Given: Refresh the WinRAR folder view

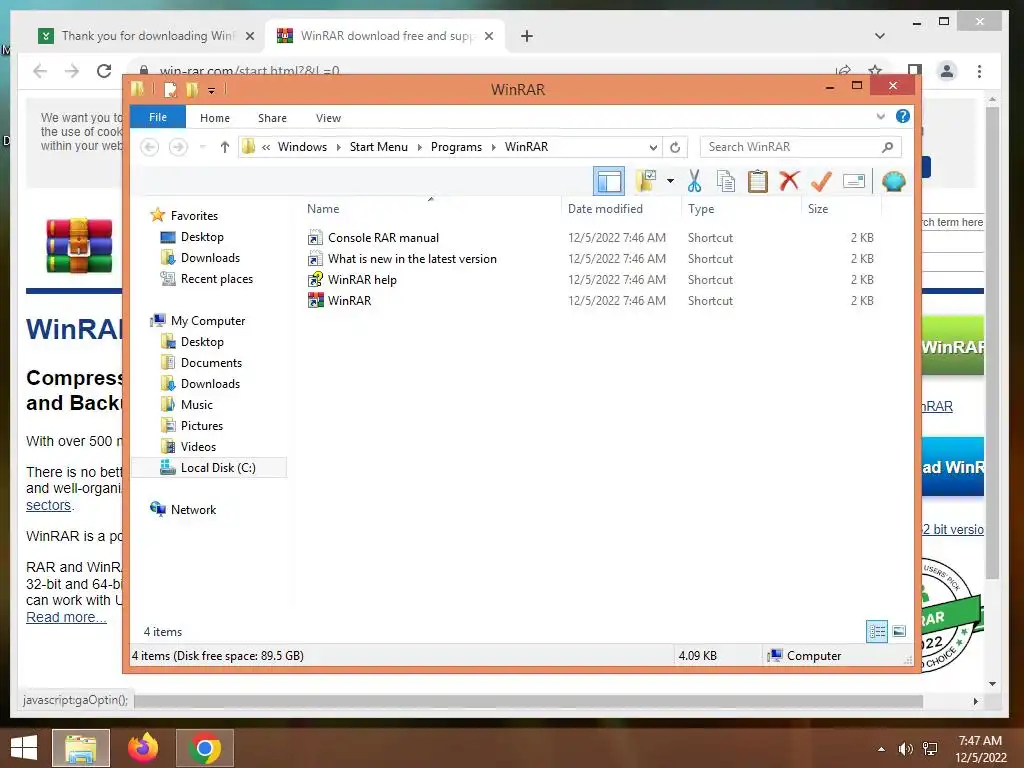Looking at the screenshot, I should tap(675, 147).
